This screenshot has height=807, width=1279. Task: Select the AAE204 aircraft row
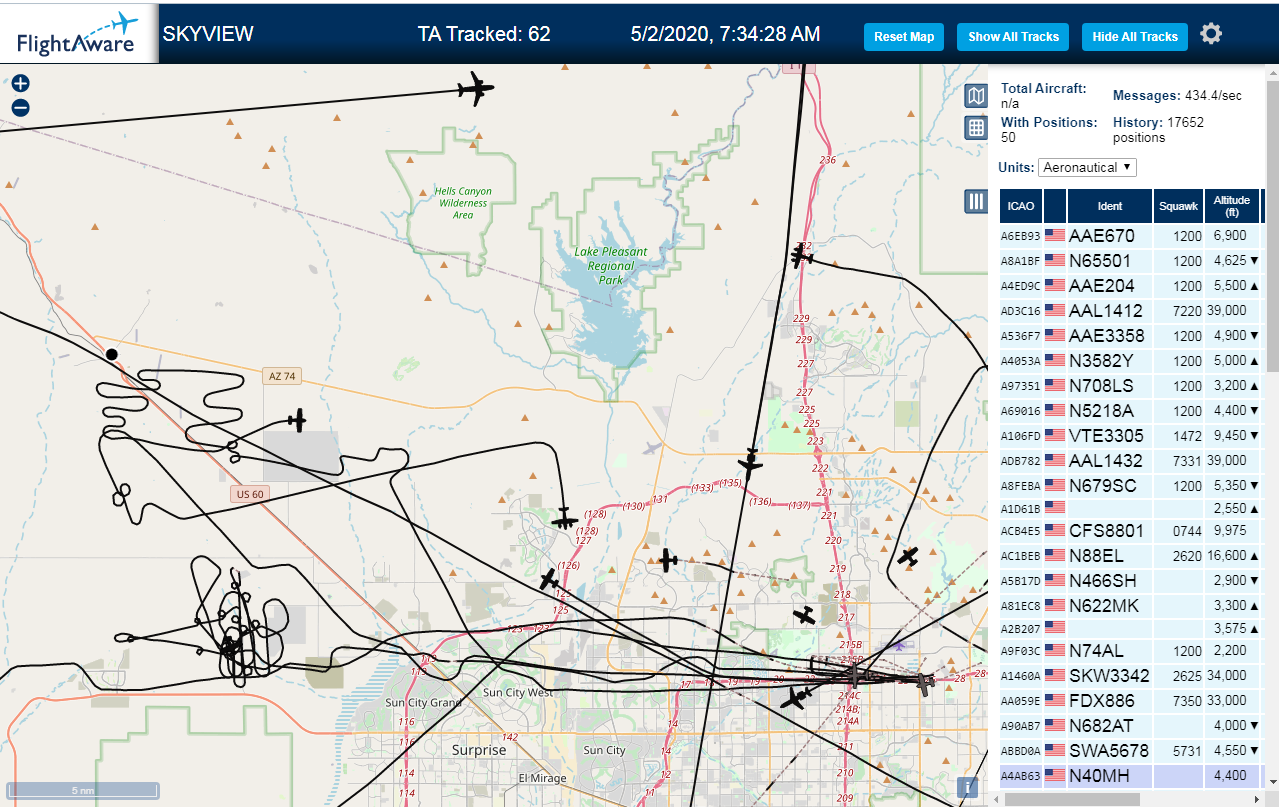(1130, 286)
